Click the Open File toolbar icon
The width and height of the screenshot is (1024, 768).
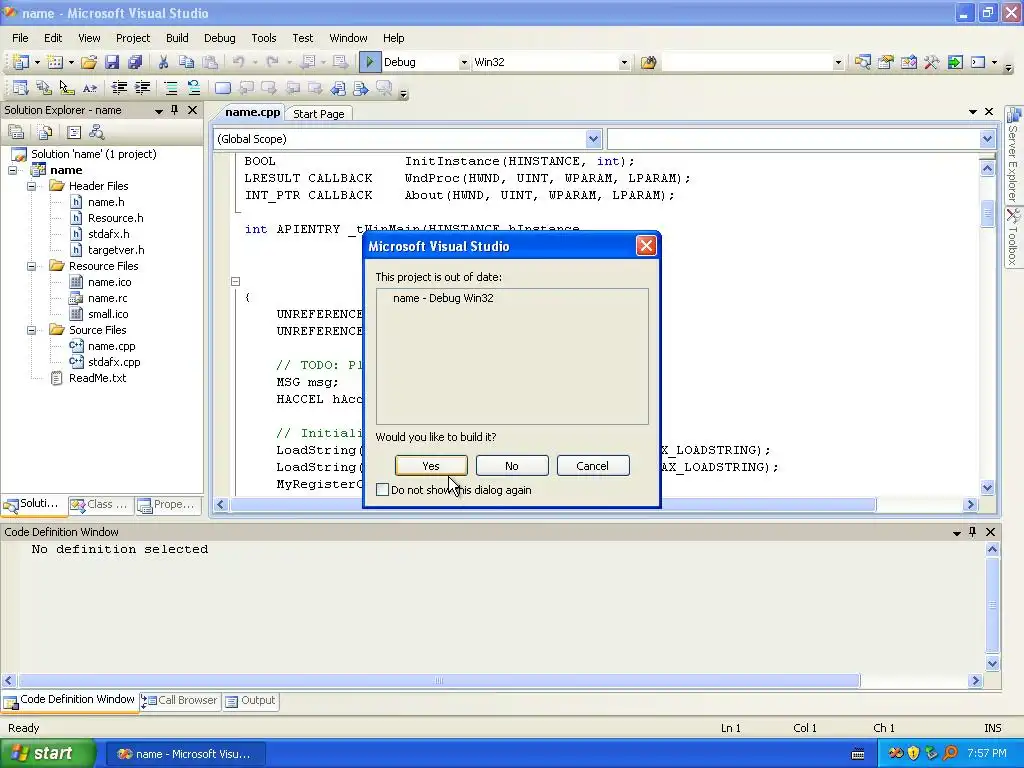[x=89, y=62]
